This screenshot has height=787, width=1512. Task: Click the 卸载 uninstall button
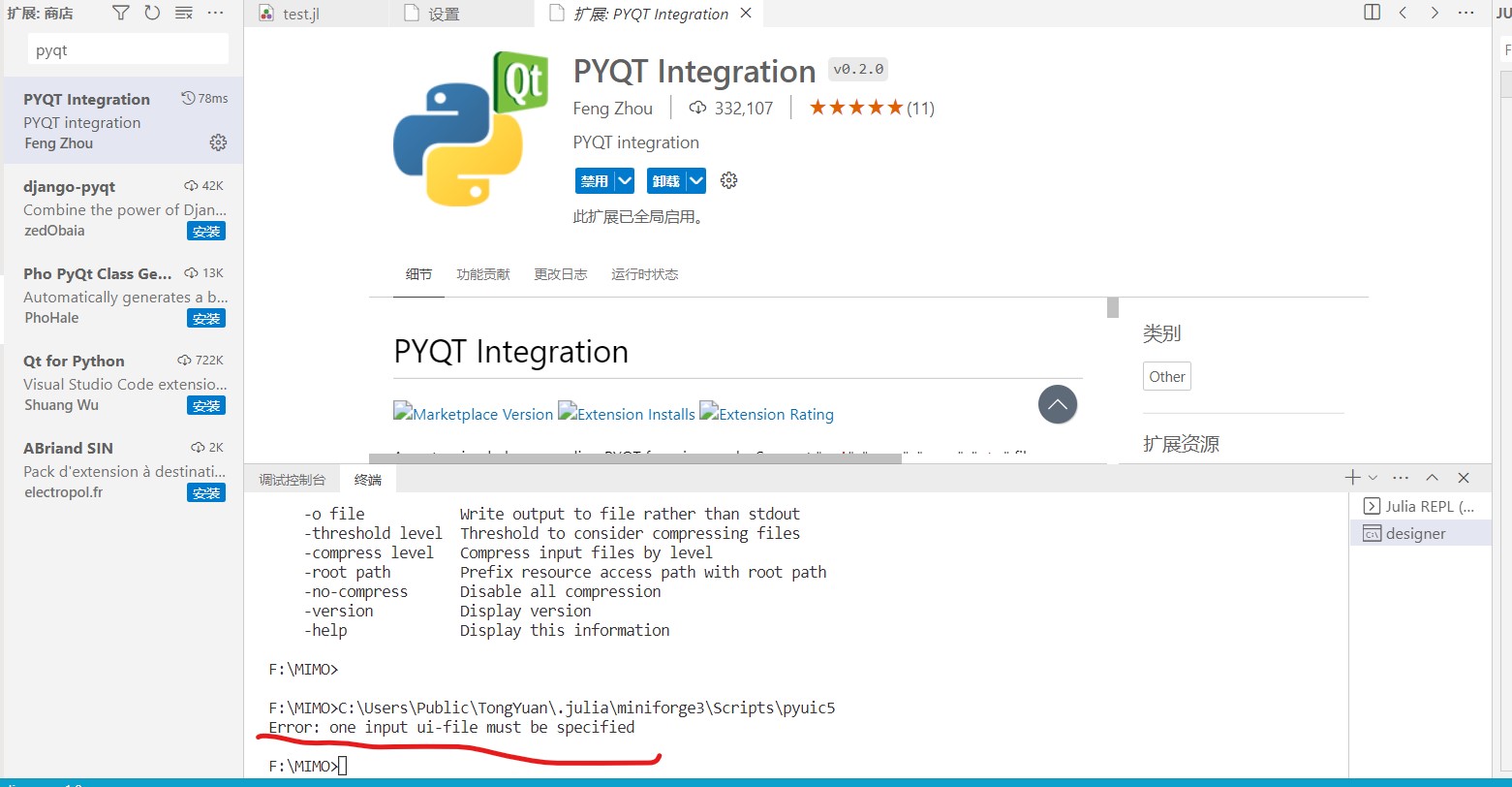tap(665, 180)
